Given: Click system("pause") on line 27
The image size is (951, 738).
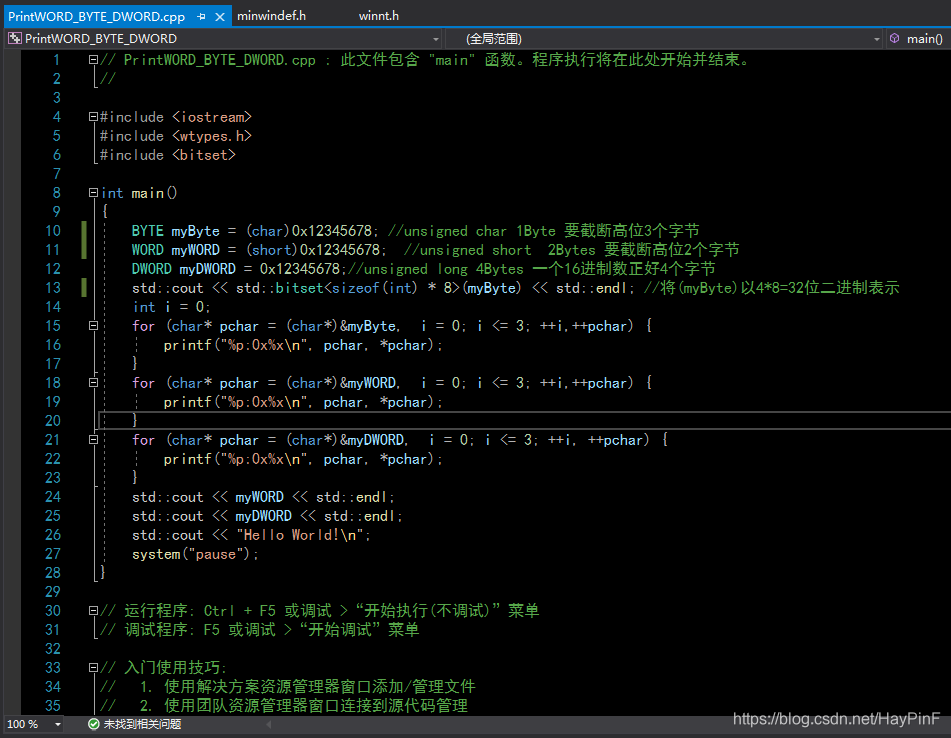Looking at the screenshot, I should click(x=195, y=554).
